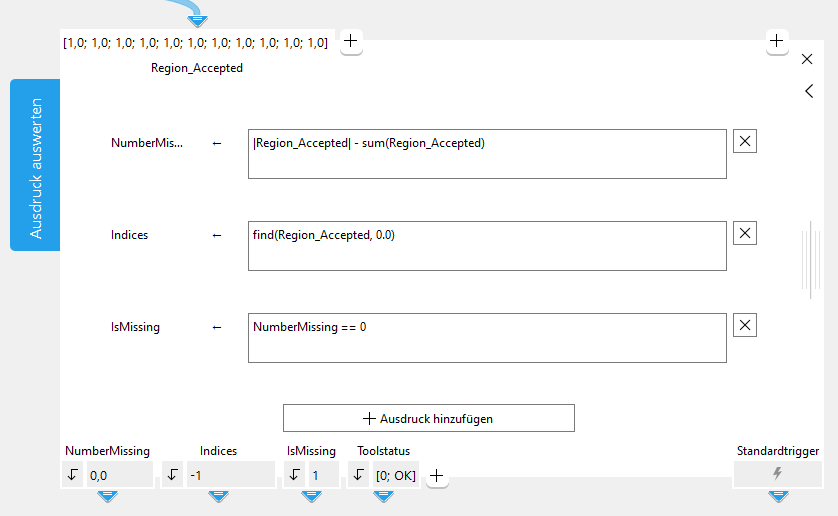The width and height of the screenshot is (838, 516).
Task: Collapse the panel using the left chevron
Action: [808, 91]
